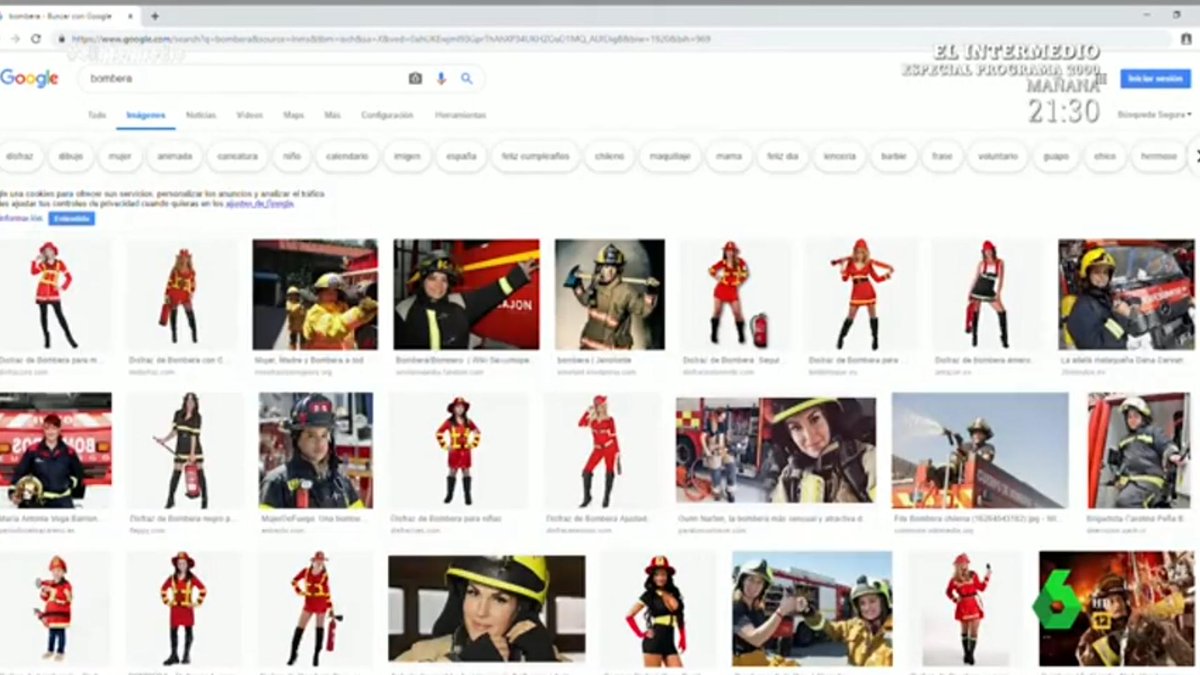The width and height of the screenshot is (1200, 675).
Task: Open 'Disfraz de Bombera negro' thumbnail
Action: coord(184,450)
